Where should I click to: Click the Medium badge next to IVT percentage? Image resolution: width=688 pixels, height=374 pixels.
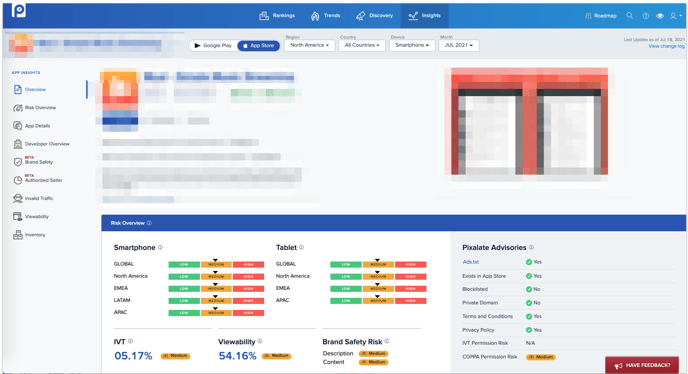175,356
